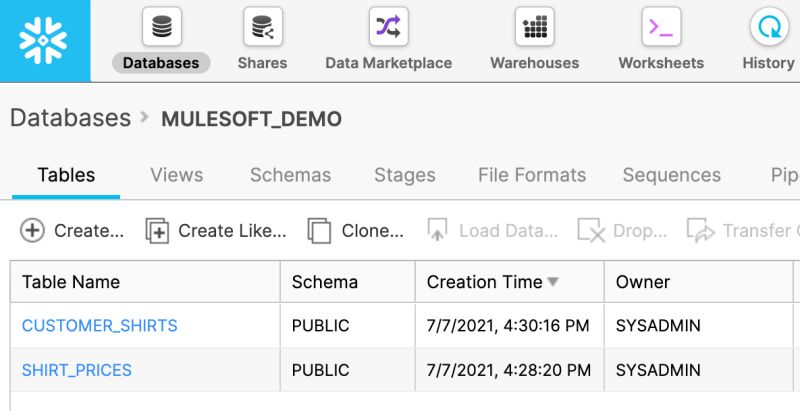Image resolution: width=800 pixels, height=411 pixels.
Task: Select SYSADMIN owner in SHIRT_PRICES row
Action: [x=658, y=370]
